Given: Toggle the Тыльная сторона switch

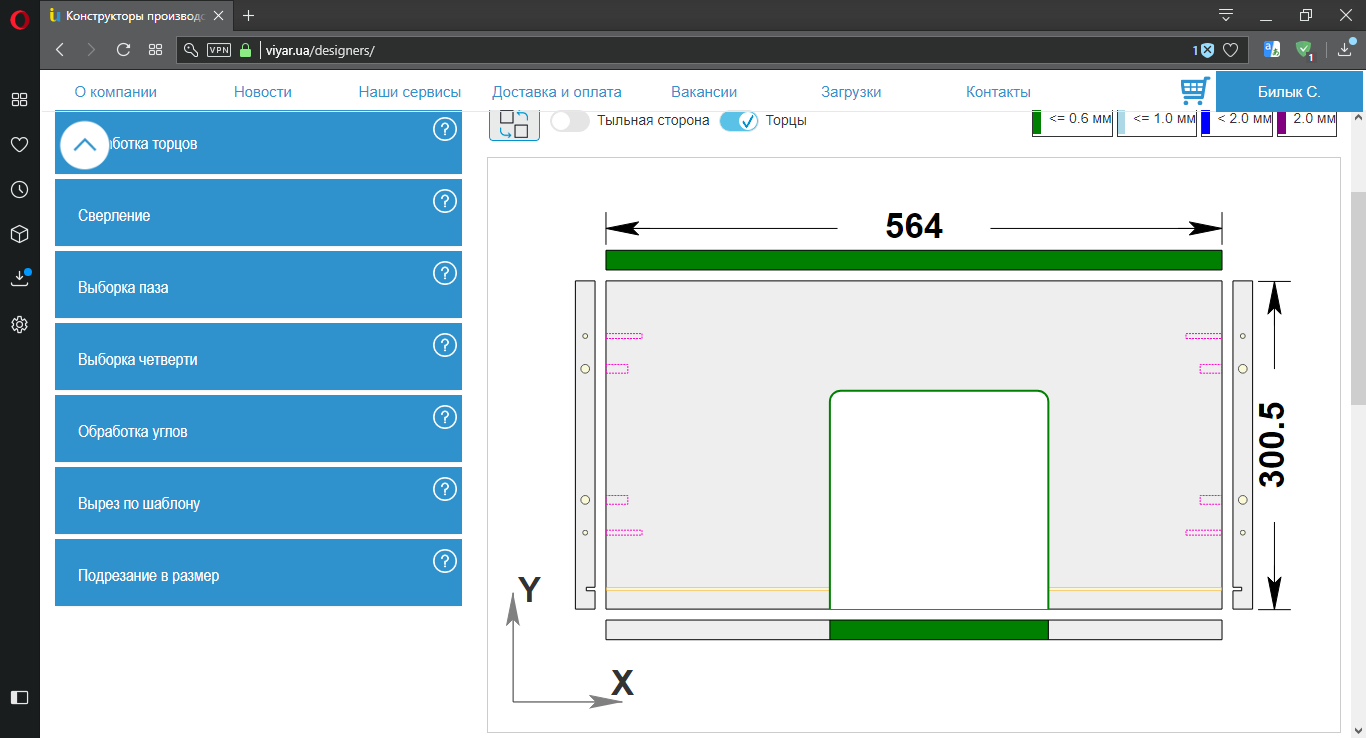Looking at the screenshot, I should (570, 121).
